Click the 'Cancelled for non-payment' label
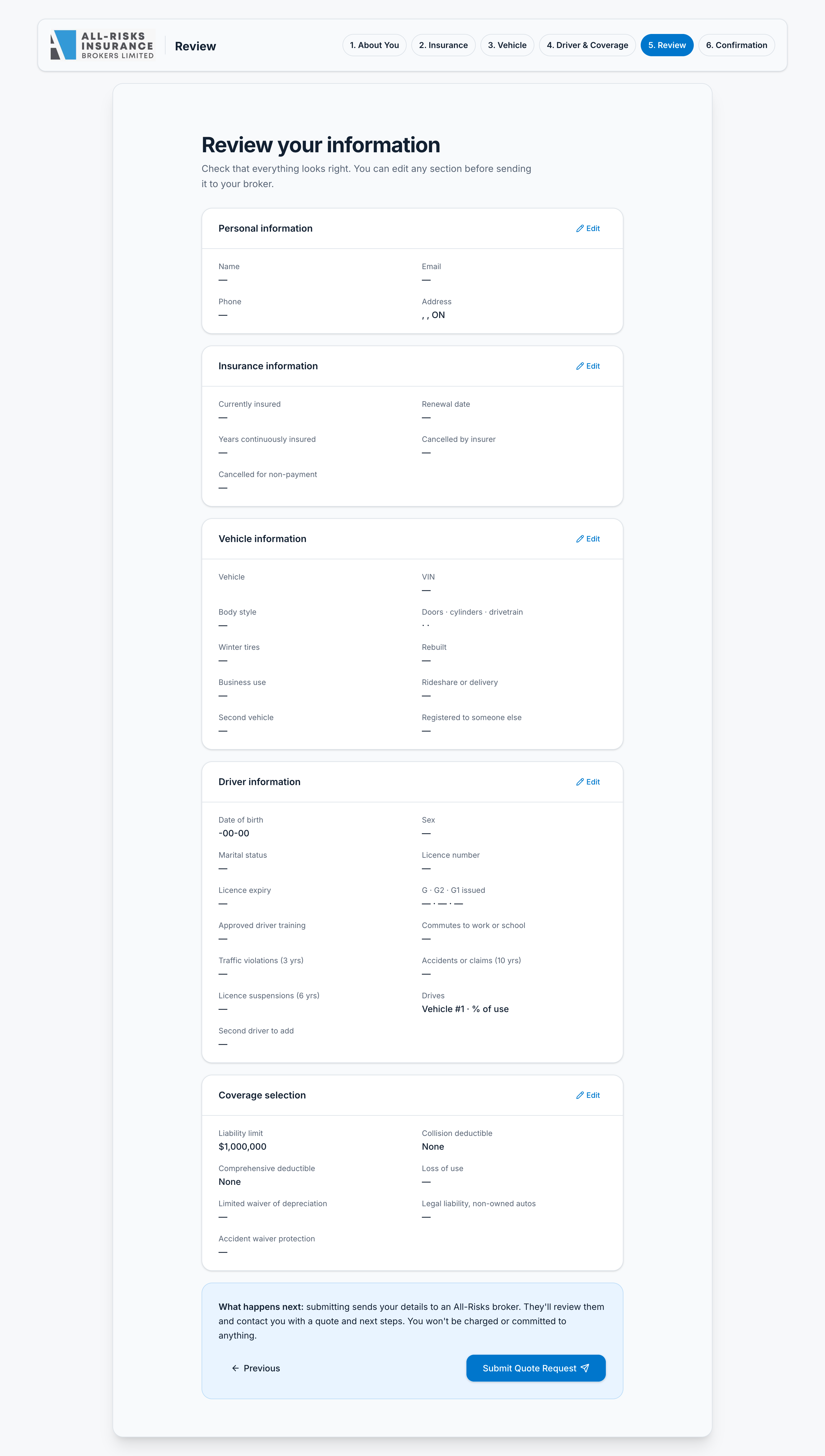Viewport: 825px width, 1456px height. [x=267, y=474]
